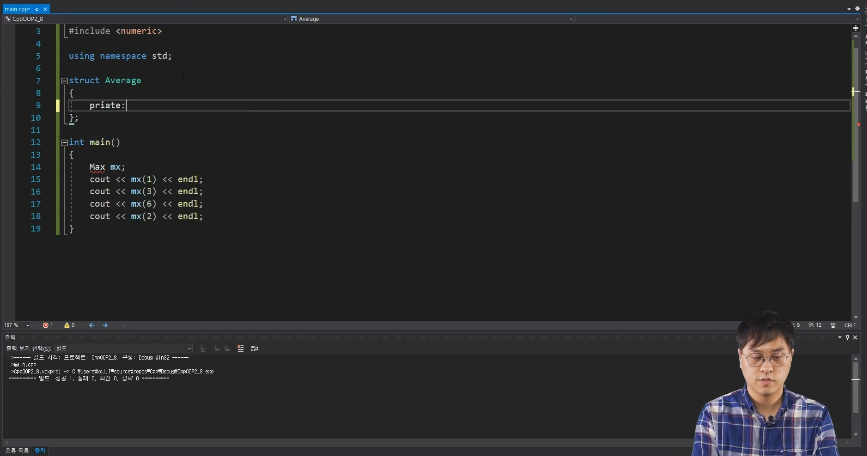
Task: Navigate backward with the left arrow
Action: (92, 325)
